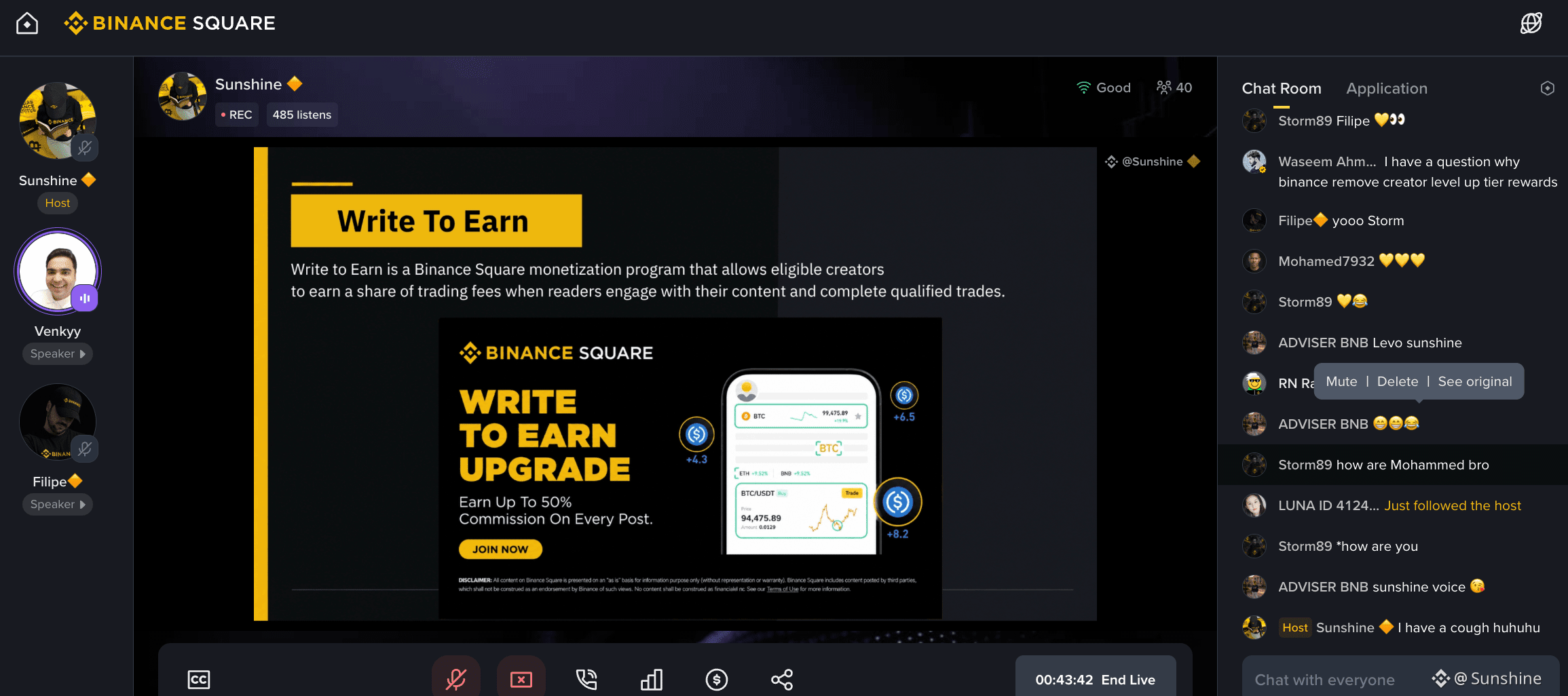Select Delete in message popup
The width and height of the screenshot is (1568, 696).
point(1398,381)
